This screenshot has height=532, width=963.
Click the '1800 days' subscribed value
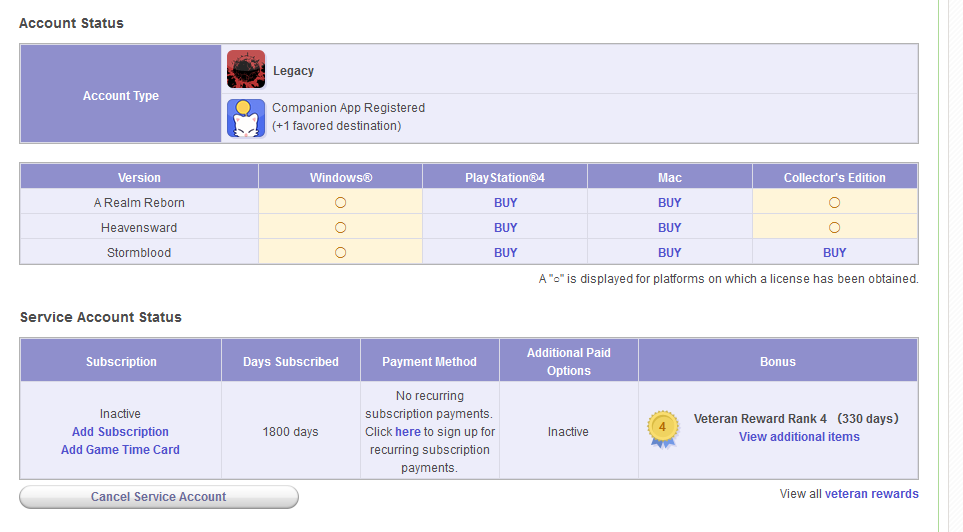point(290,432)
